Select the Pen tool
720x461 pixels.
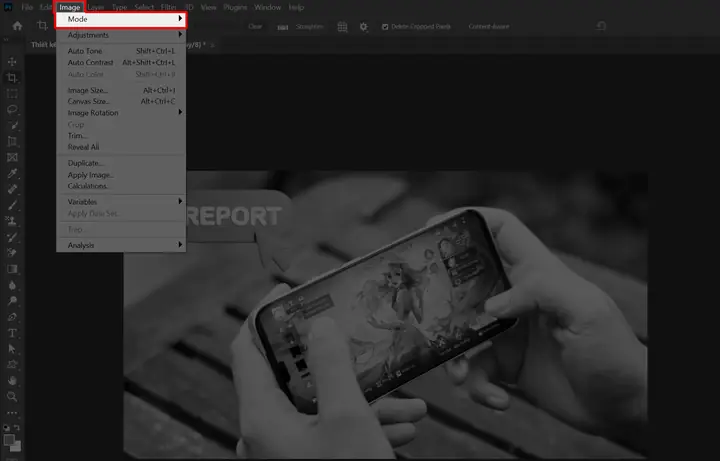tap(12, 317)
